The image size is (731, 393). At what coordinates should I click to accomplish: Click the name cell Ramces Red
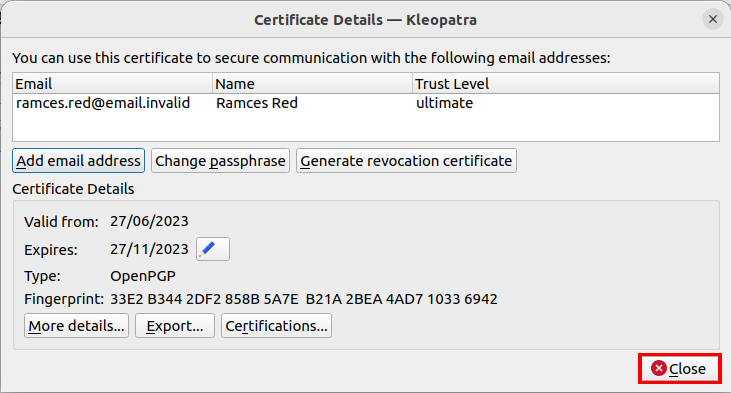click(x=257, y=103)
